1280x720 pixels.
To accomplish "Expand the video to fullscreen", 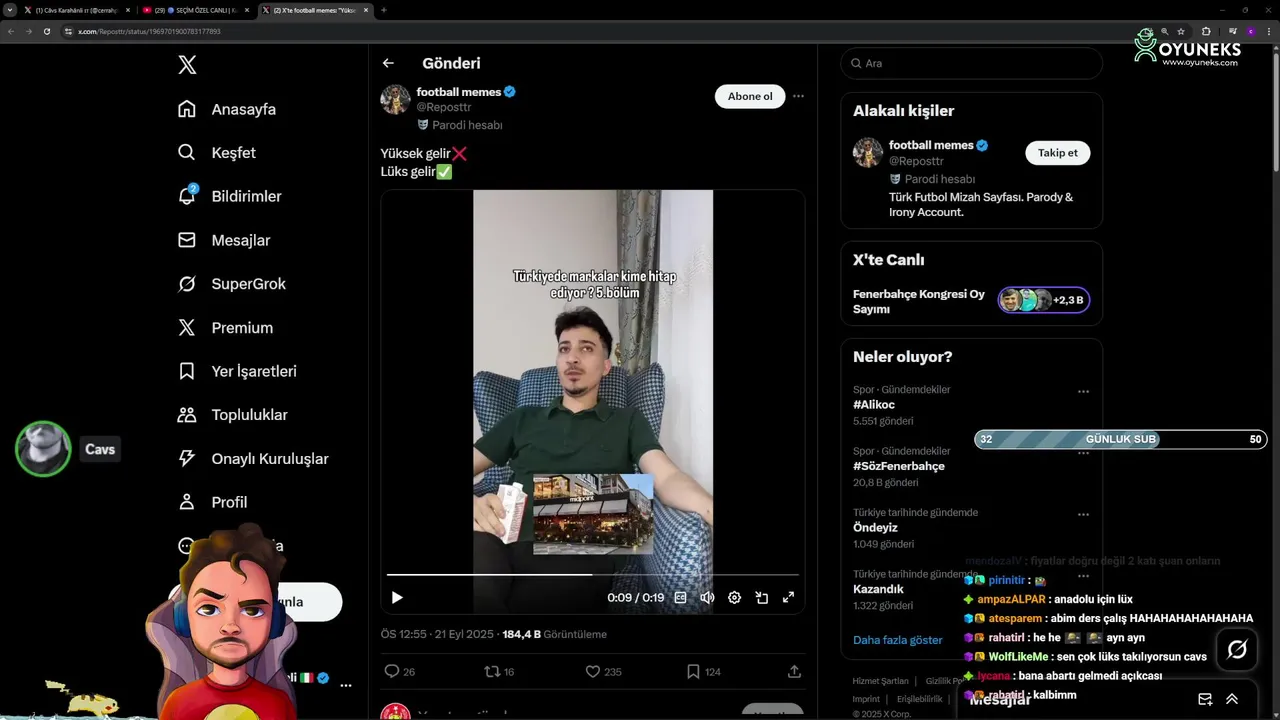I will coord(788,597).
